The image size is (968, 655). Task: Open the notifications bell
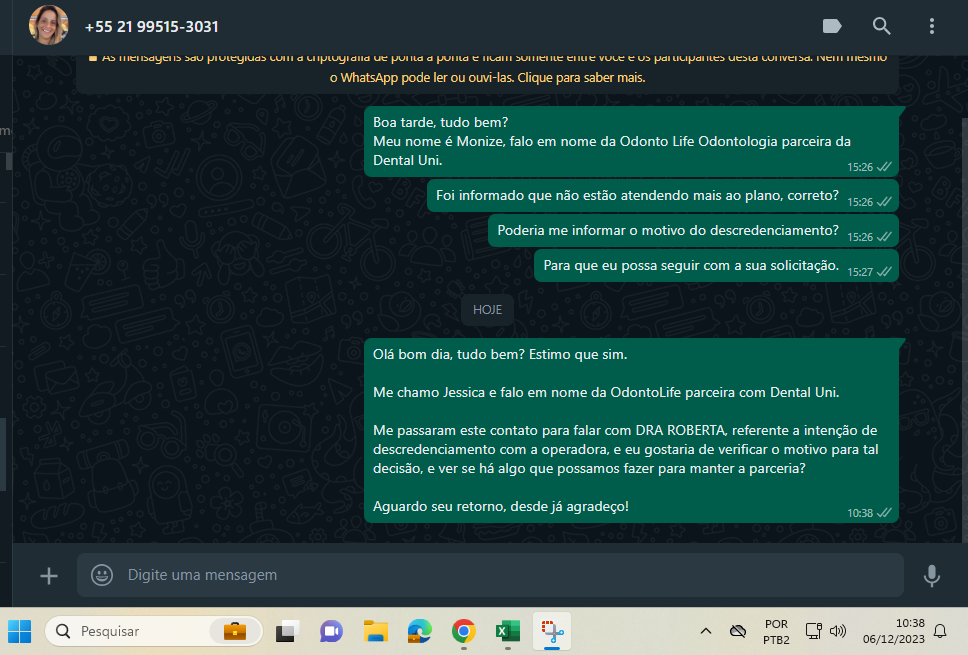pyautogui.click(x=940, y=631)
